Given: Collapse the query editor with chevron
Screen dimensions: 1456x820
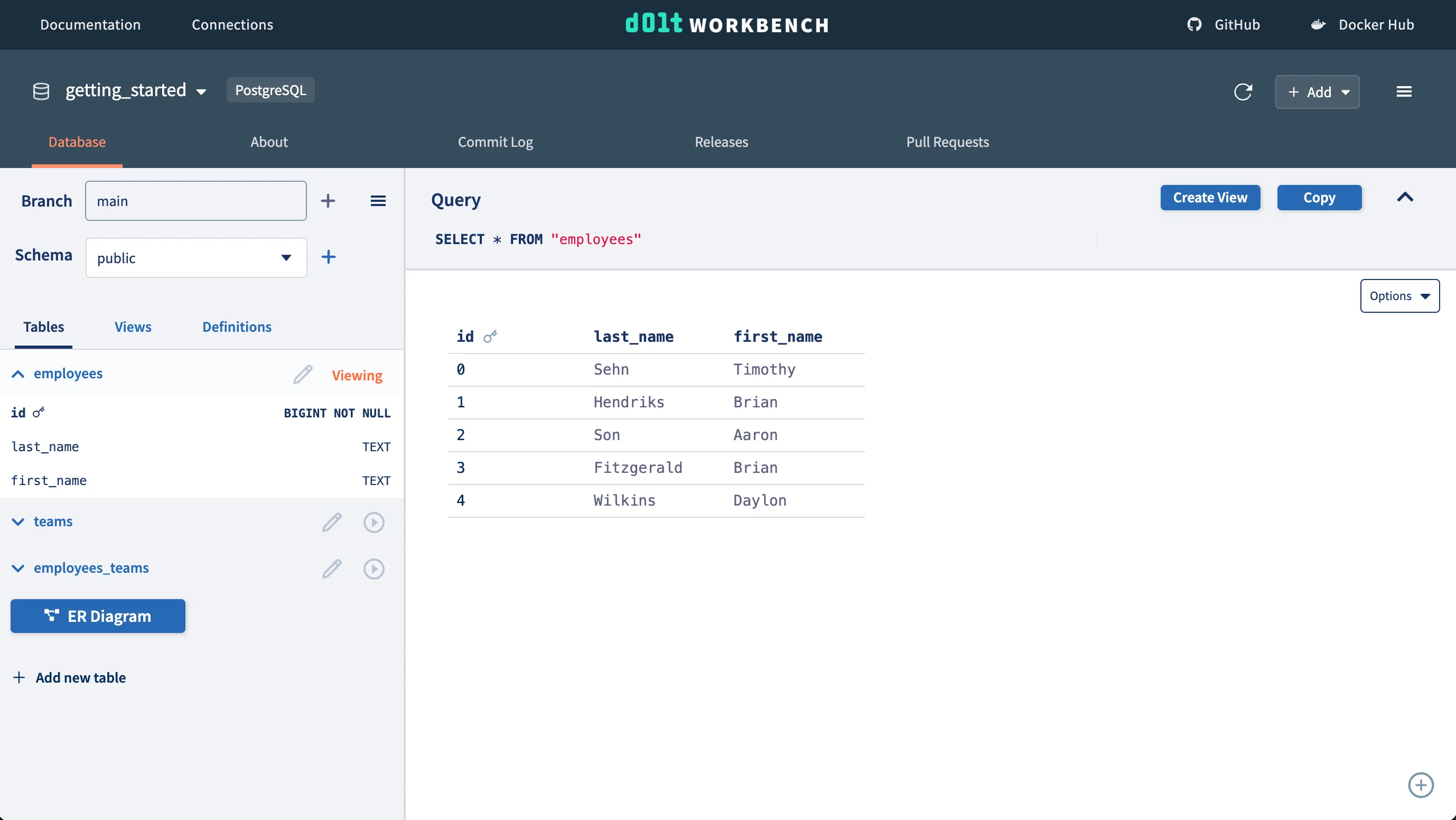Looking at the screenshot, I should [x=1405, y=197].
